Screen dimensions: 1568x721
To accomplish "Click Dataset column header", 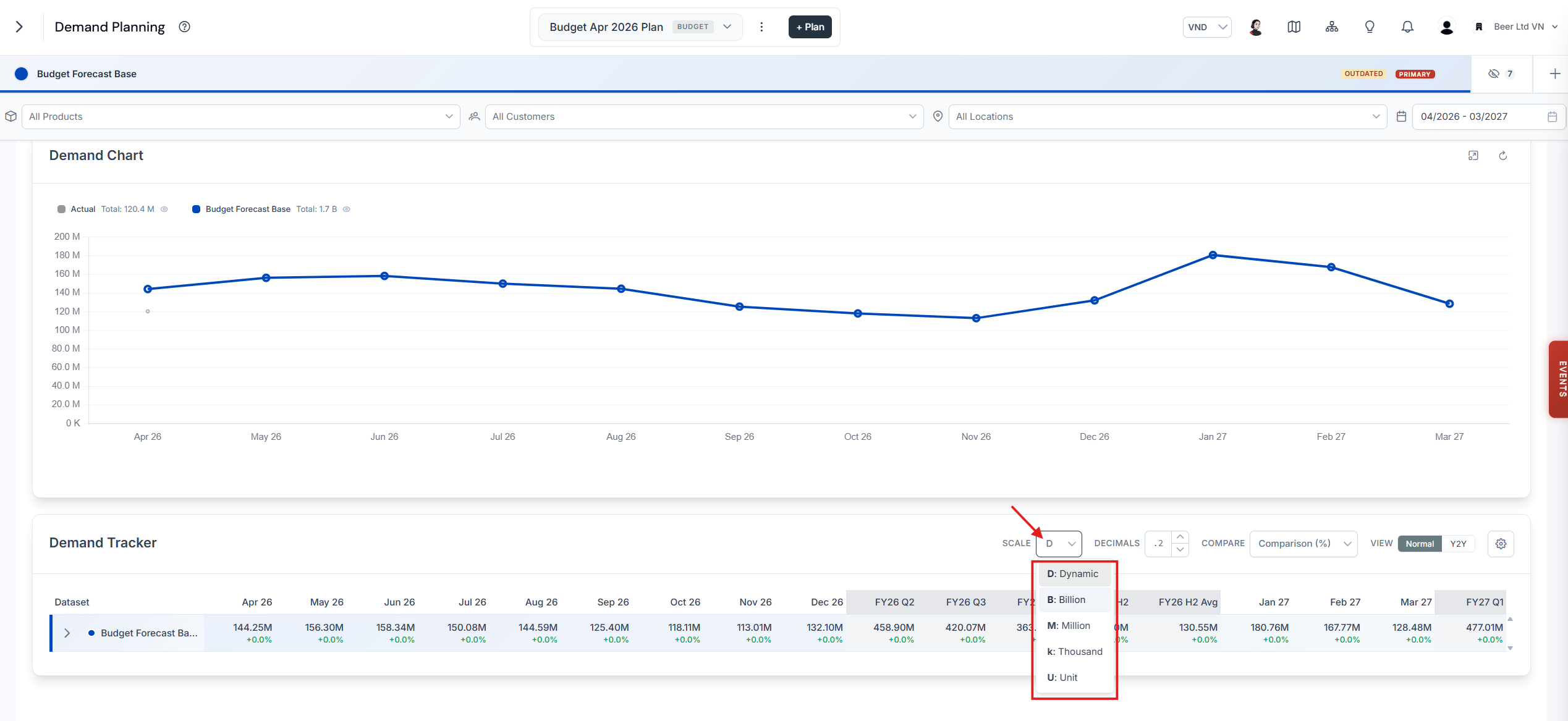I will click(x=72, y=602).
